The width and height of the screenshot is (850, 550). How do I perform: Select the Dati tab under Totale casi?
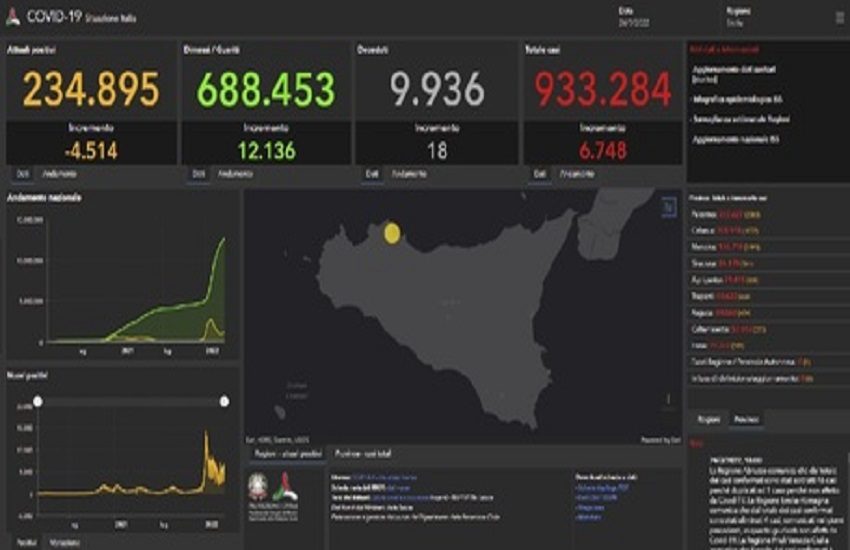(x=540, y=174)
